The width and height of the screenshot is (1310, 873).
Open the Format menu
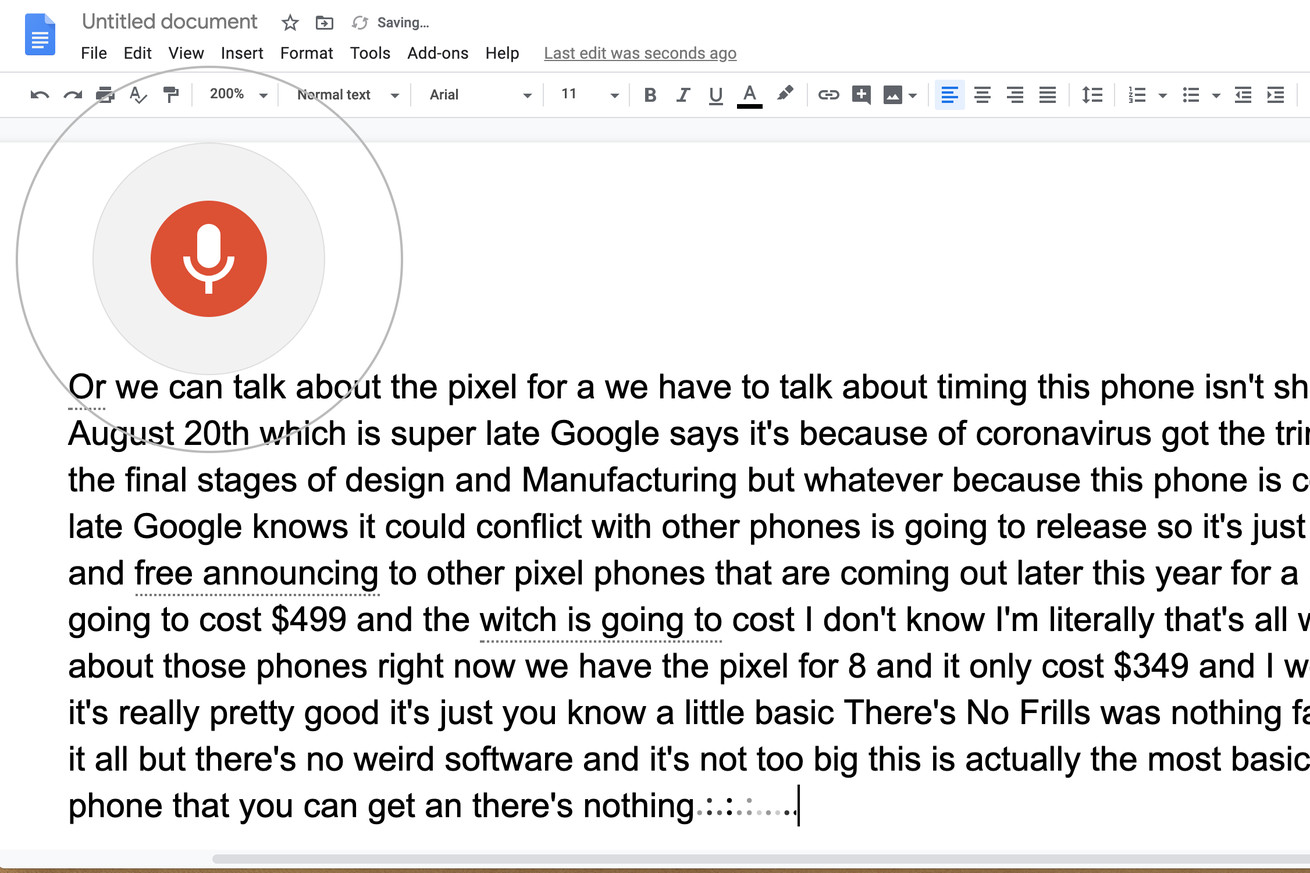pyautogui.click(x=306, y=53)
